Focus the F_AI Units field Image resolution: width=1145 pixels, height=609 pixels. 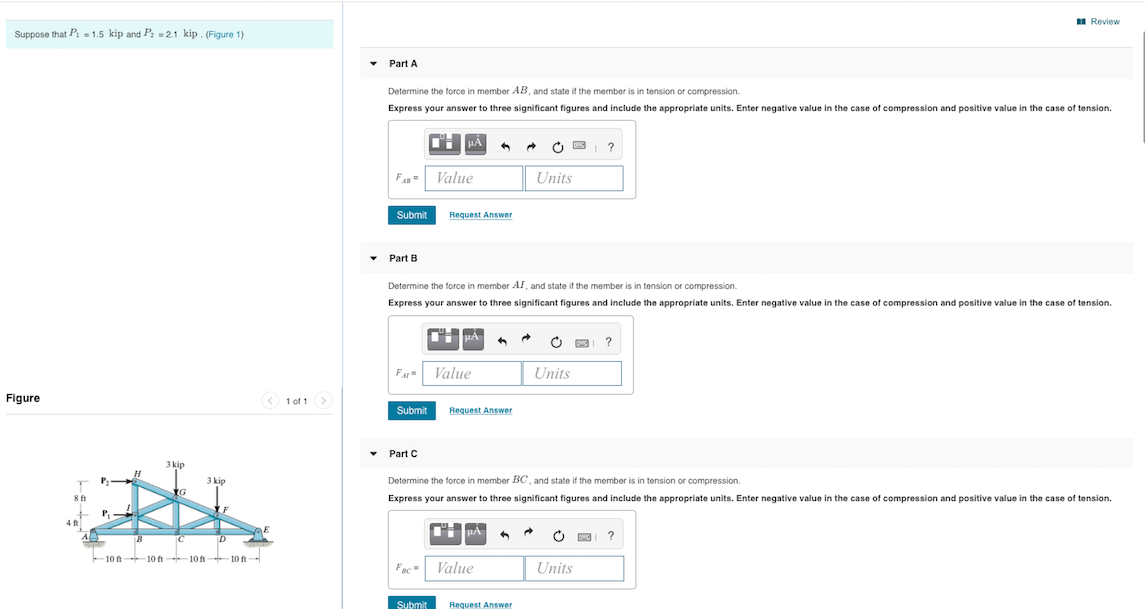[572, 373]
